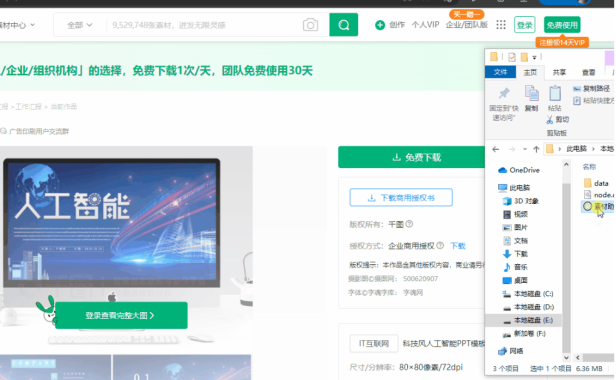This screenshot has width=616, height=380.
Task: Expand the 素材中心 dropdown menu
Action: point(17,25)
